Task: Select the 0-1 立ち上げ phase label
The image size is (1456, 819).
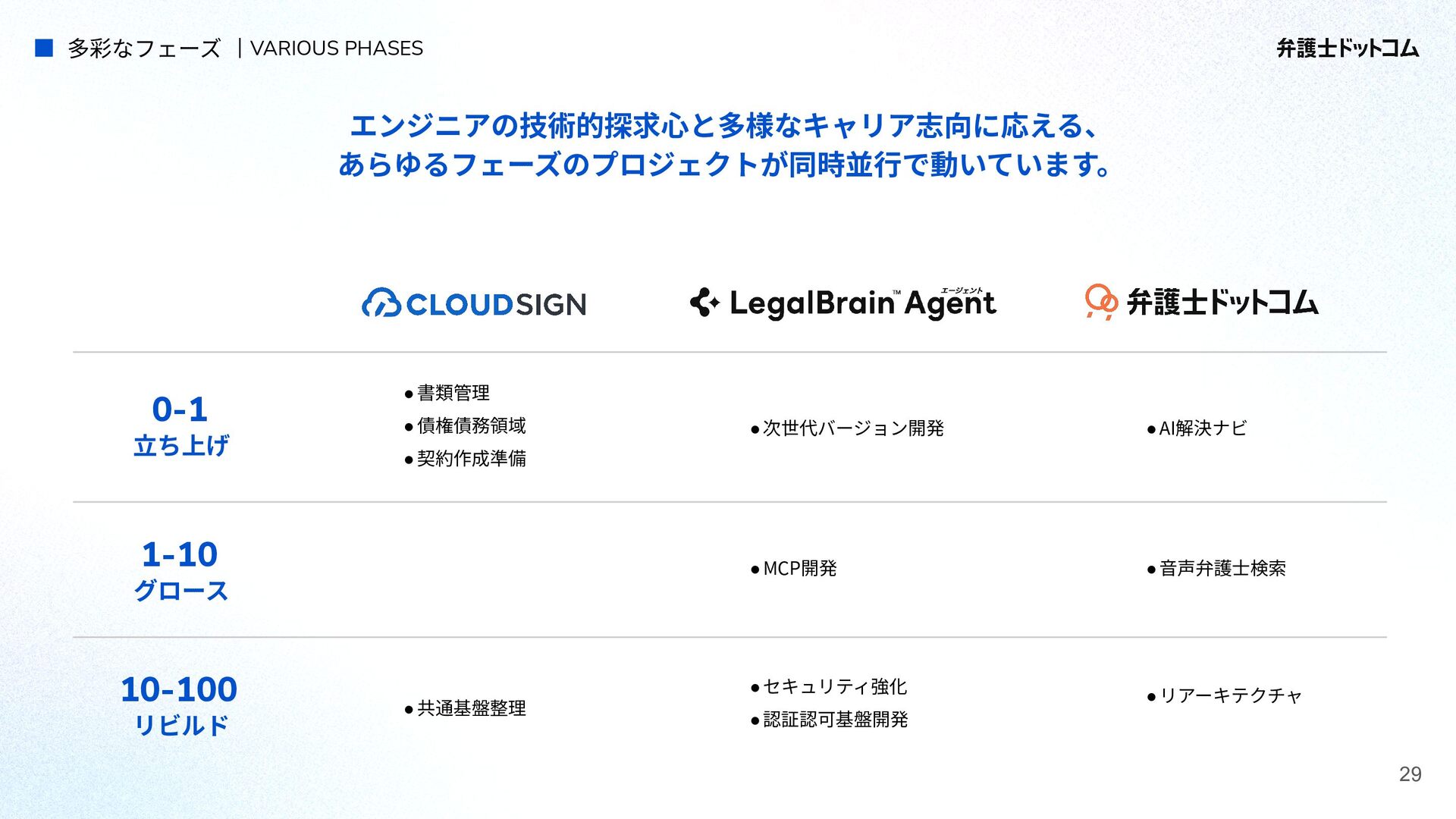Action: coord(180,425)
